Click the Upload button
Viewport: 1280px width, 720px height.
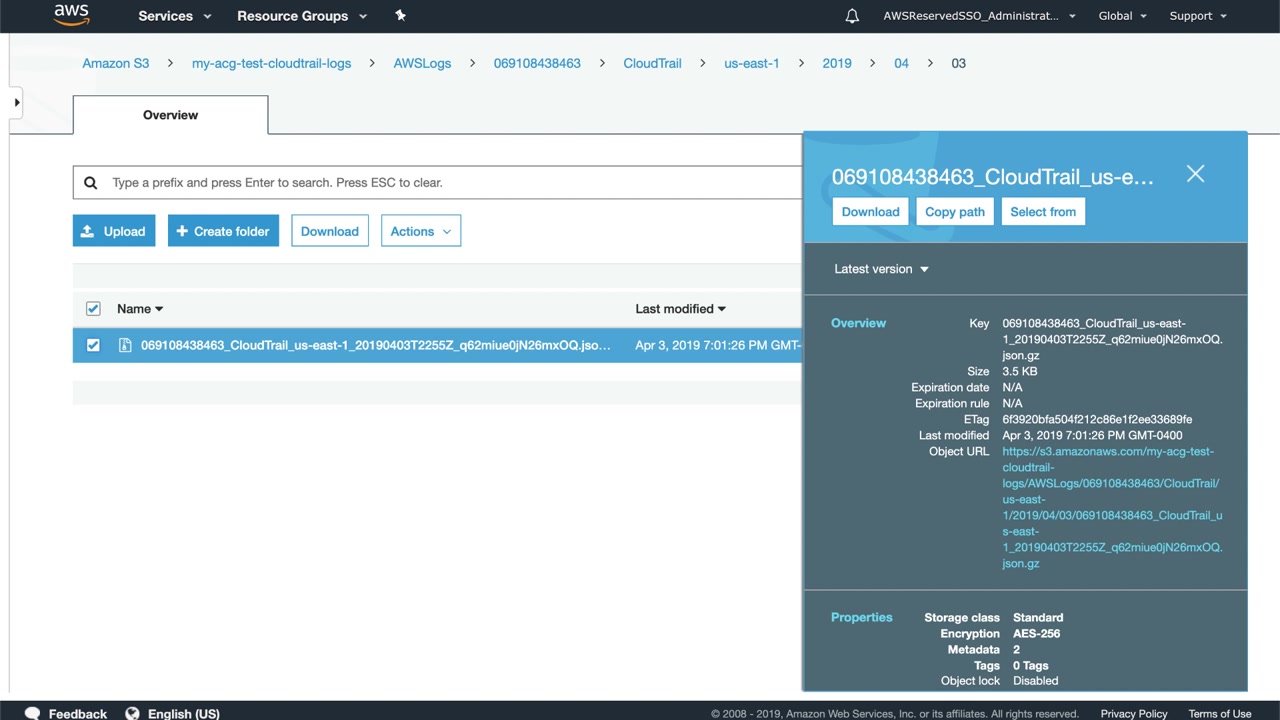[x=114, y=231]
